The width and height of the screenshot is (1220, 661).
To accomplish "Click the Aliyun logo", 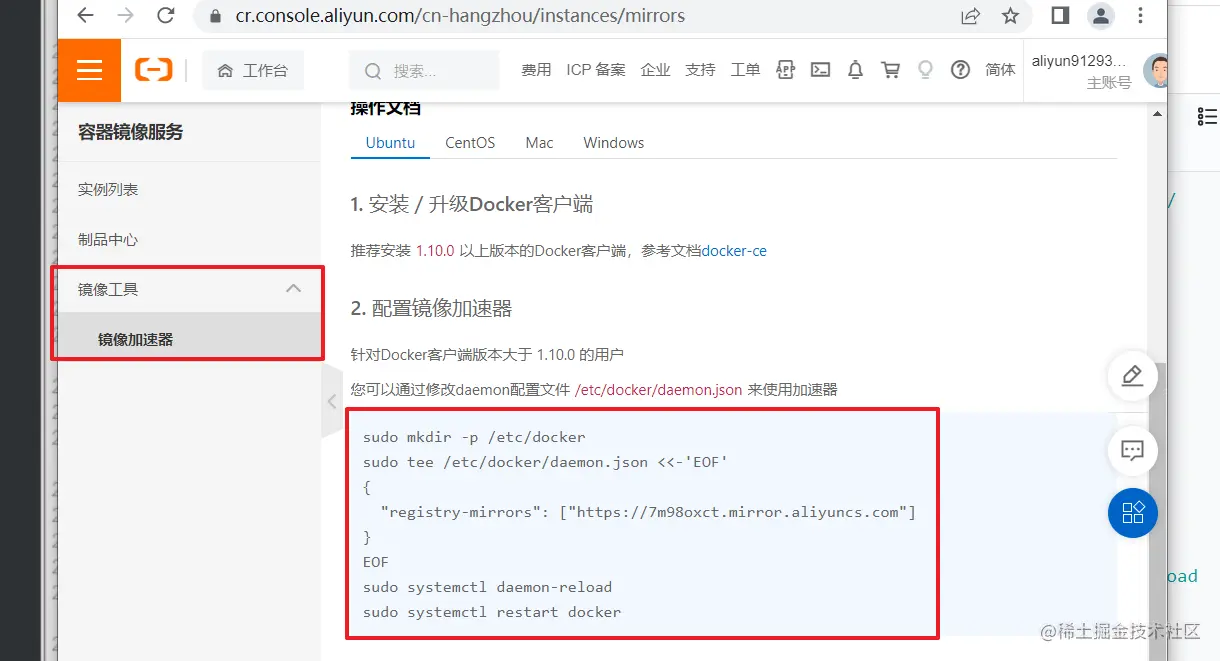I will (154, 70).
